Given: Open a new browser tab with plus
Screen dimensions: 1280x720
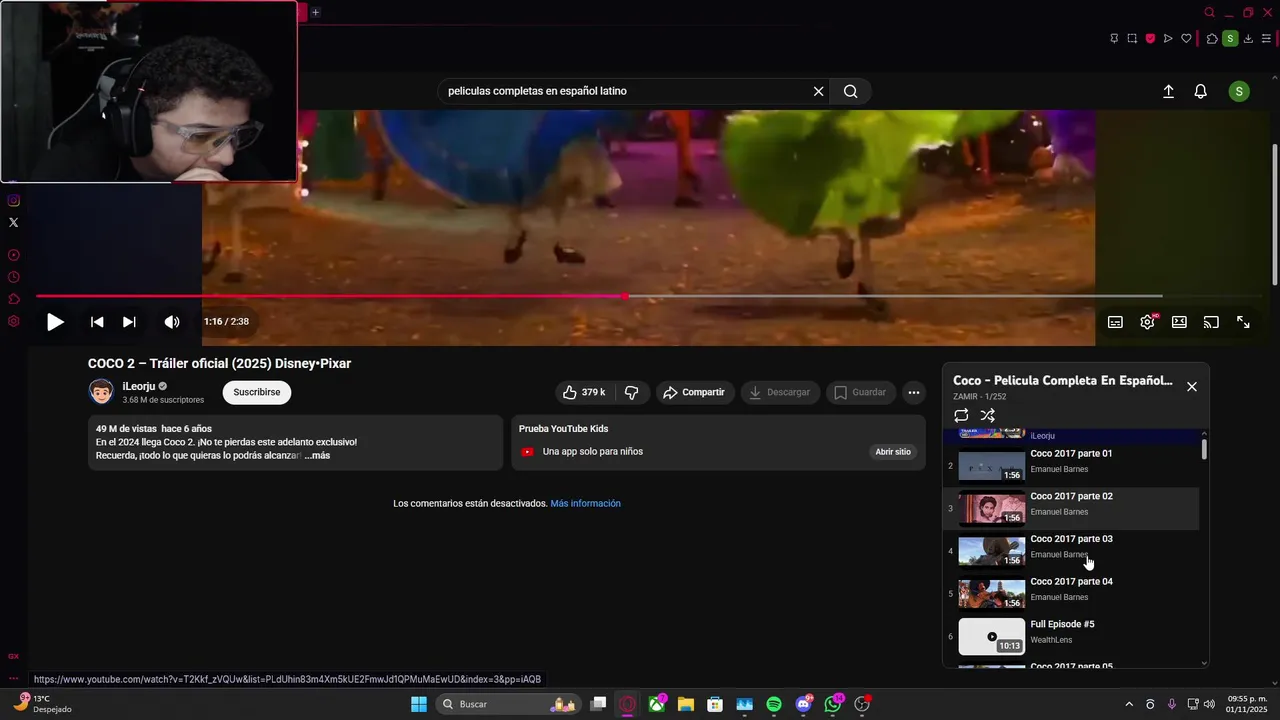Looking at the screenshot, I should (x=315, y=12).
